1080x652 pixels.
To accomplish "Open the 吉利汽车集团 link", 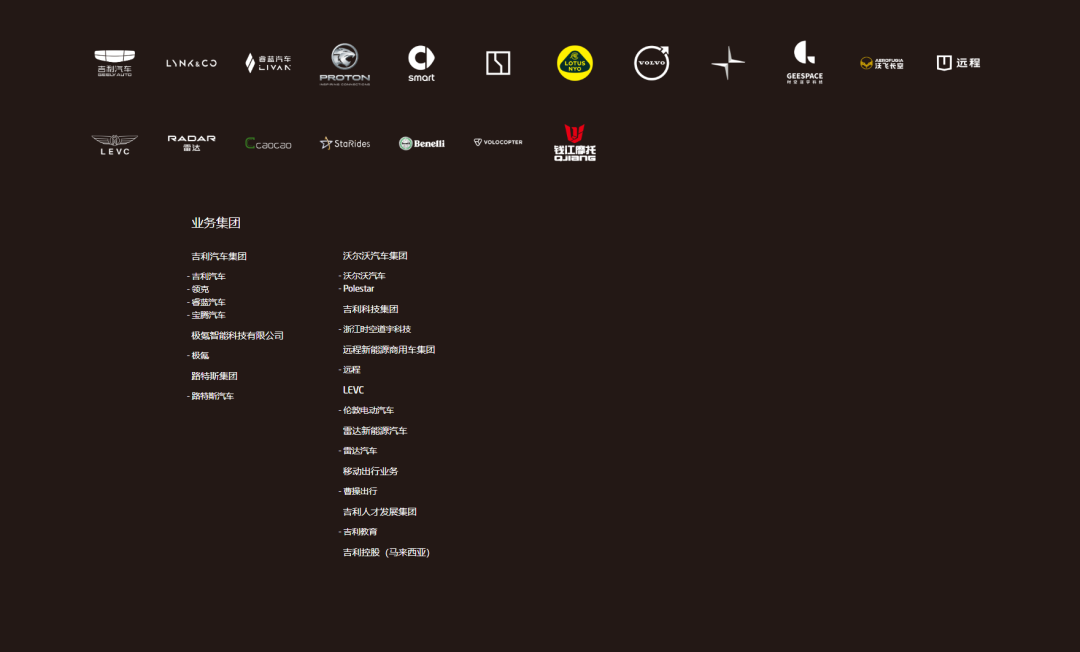I will tap(219, 256).
